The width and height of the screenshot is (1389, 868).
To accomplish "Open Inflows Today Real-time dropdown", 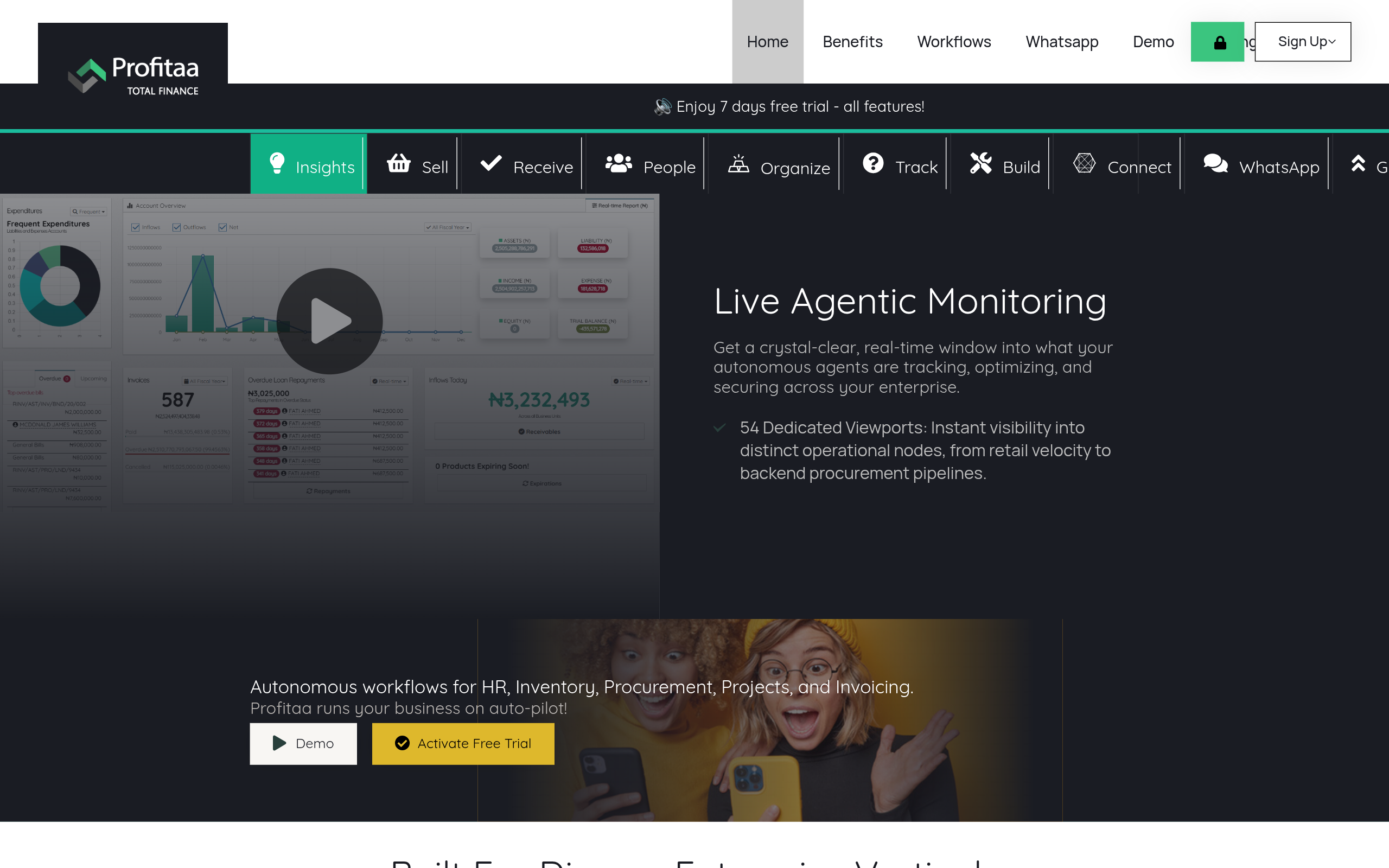I will 630,381.
